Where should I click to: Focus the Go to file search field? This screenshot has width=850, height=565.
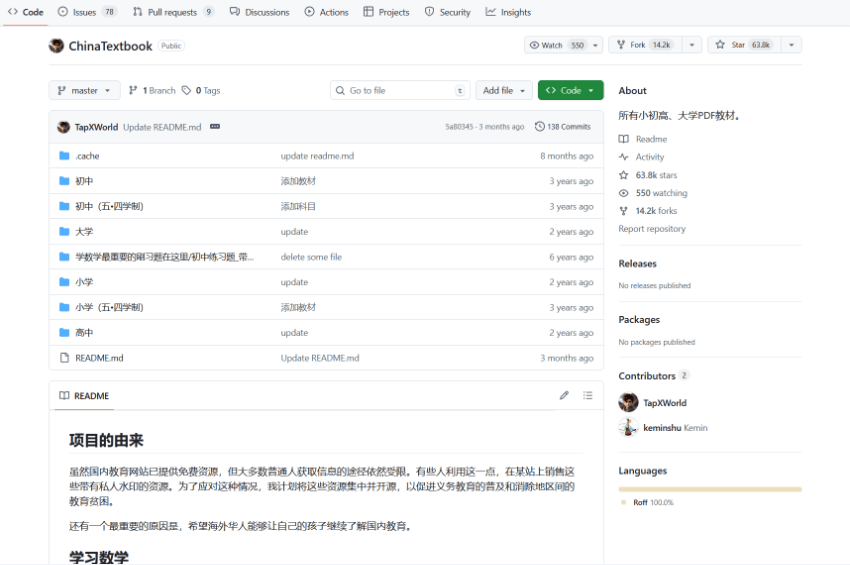tap(400, 91)
